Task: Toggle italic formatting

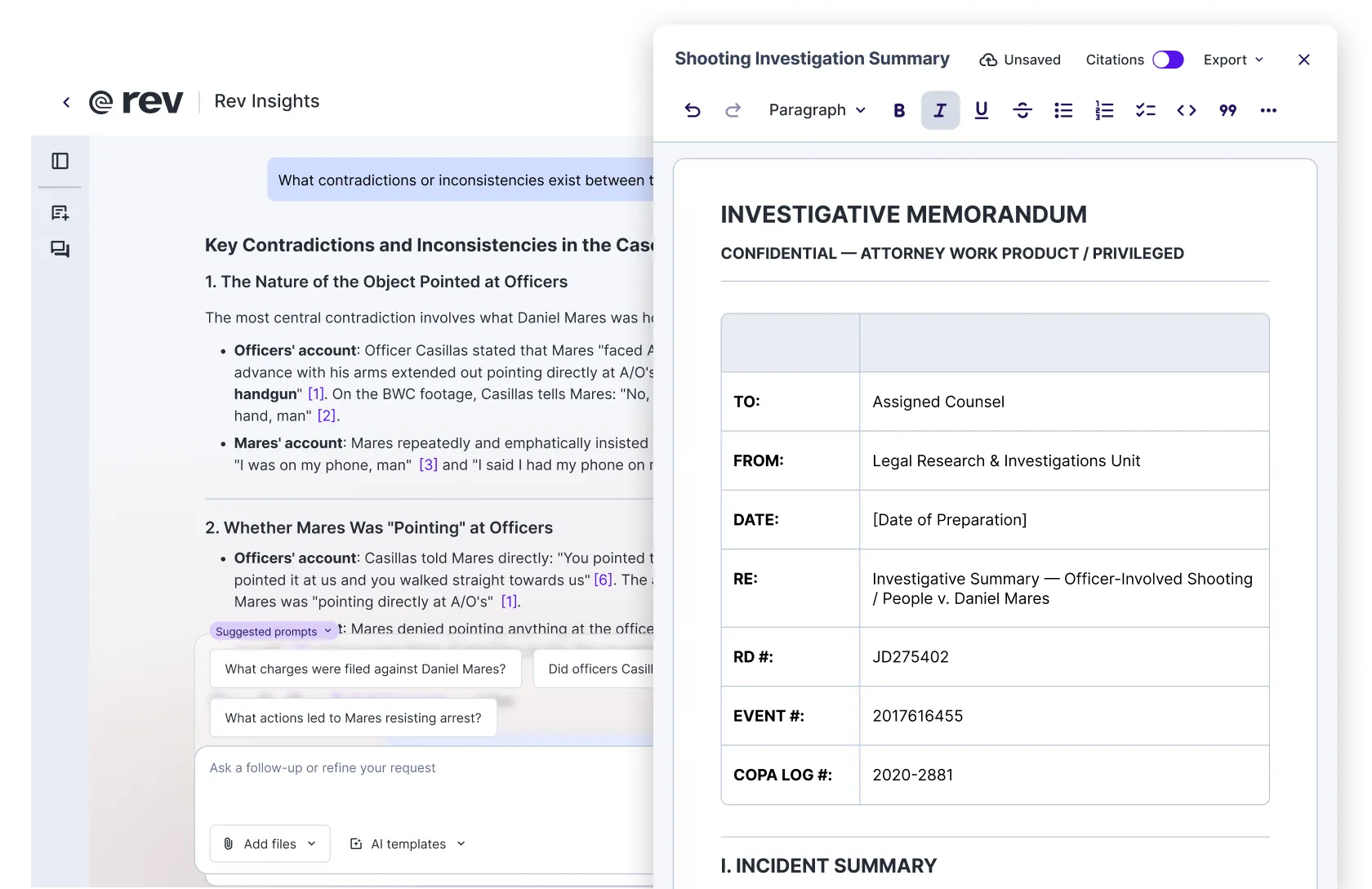Action: pos(940,110)
